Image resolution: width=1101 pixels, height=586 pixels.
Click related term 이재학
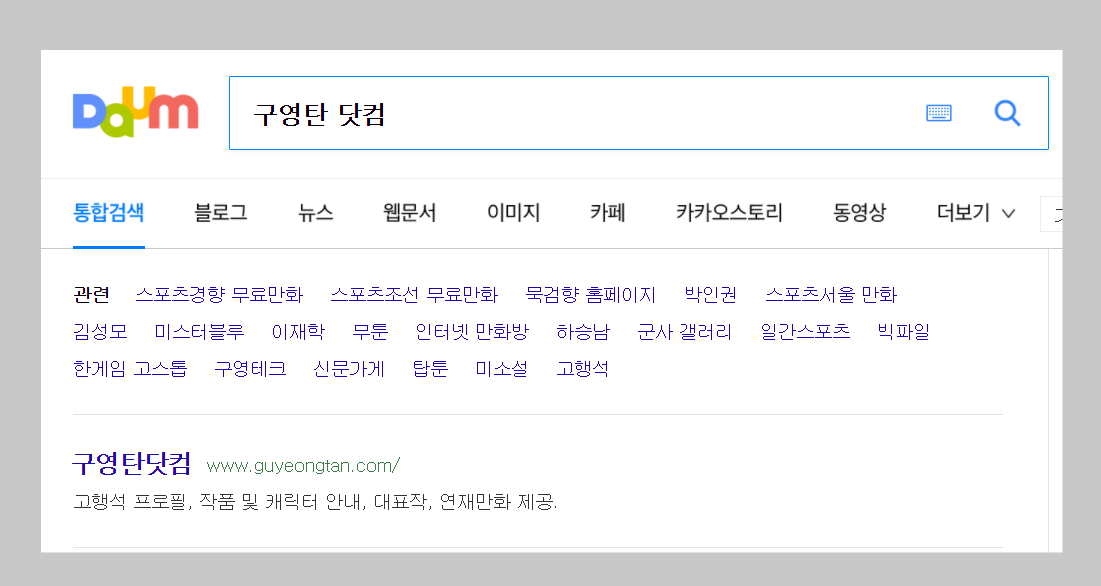pyautogui.click(x=298, y=331)
